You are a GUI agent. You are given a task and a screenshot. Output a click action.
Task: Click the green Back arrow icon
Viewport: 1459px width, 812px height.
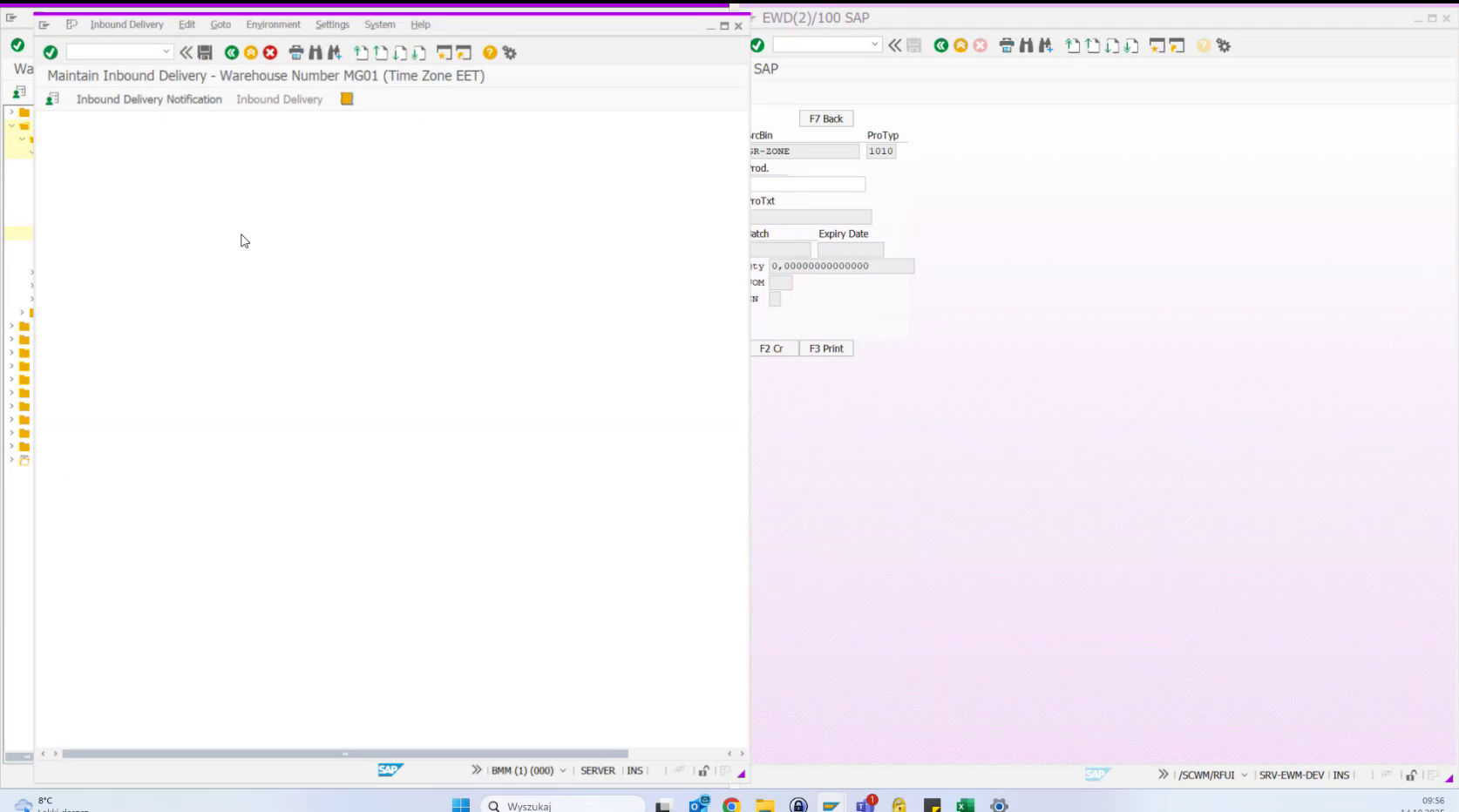point(230,52)
